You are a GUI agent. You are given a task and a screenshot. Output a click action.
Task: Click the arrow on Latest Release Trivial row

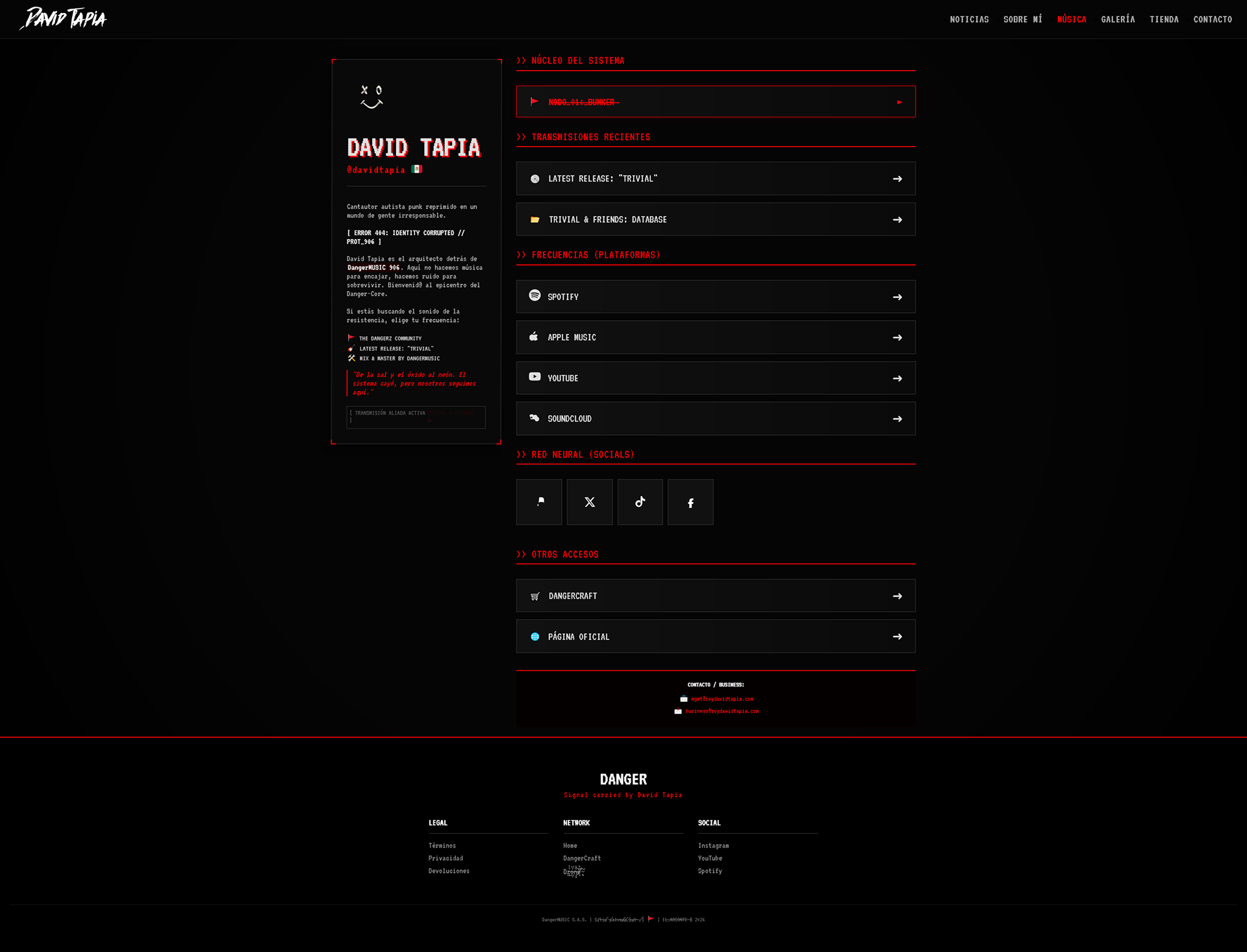[897, 179]
